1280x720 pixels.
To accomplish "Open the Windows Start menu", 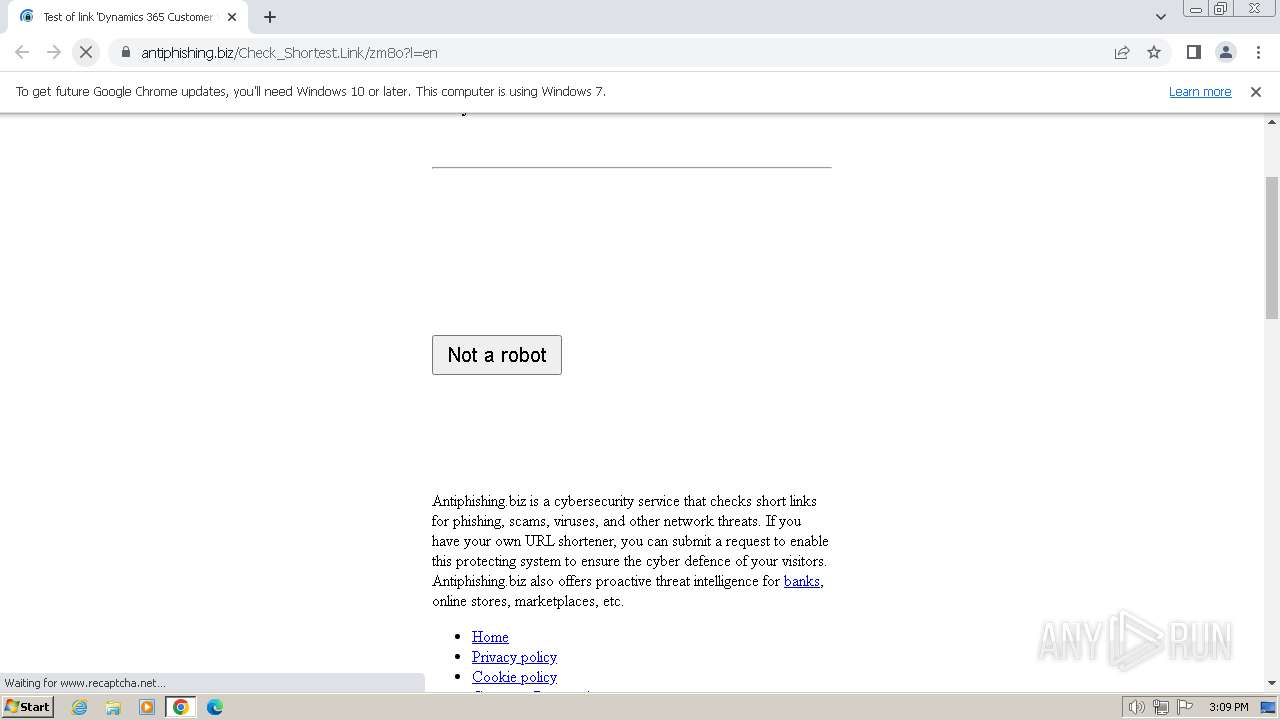I will [27, 707].
